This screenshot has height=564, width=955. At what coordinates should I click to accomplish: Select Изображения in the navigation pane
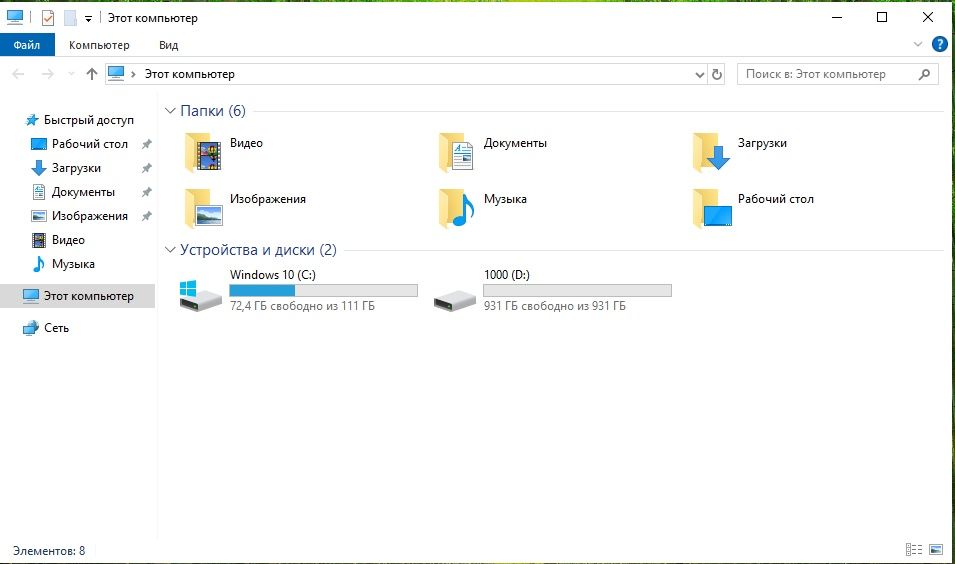79,216
